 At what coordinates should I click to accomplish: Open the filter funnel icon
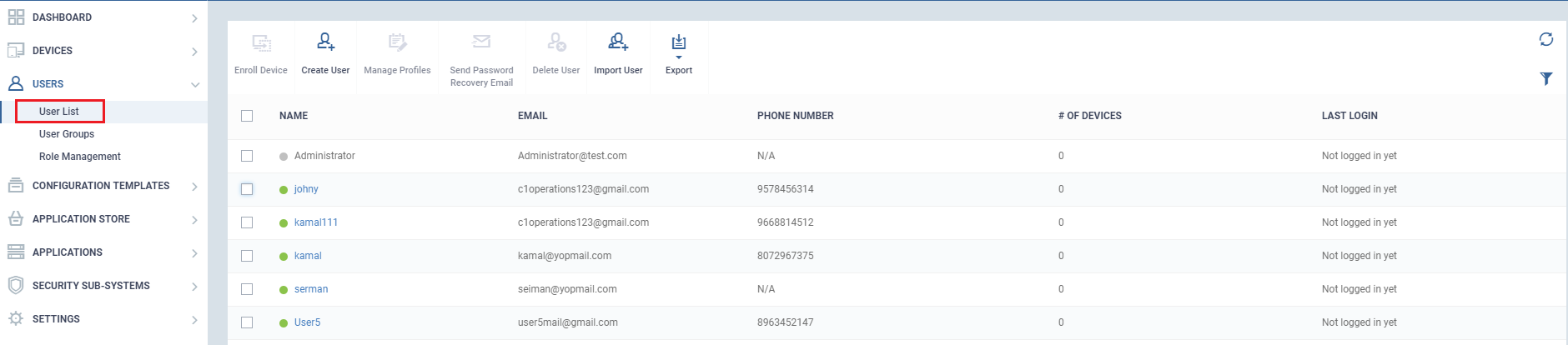(x=1546, y=78)
